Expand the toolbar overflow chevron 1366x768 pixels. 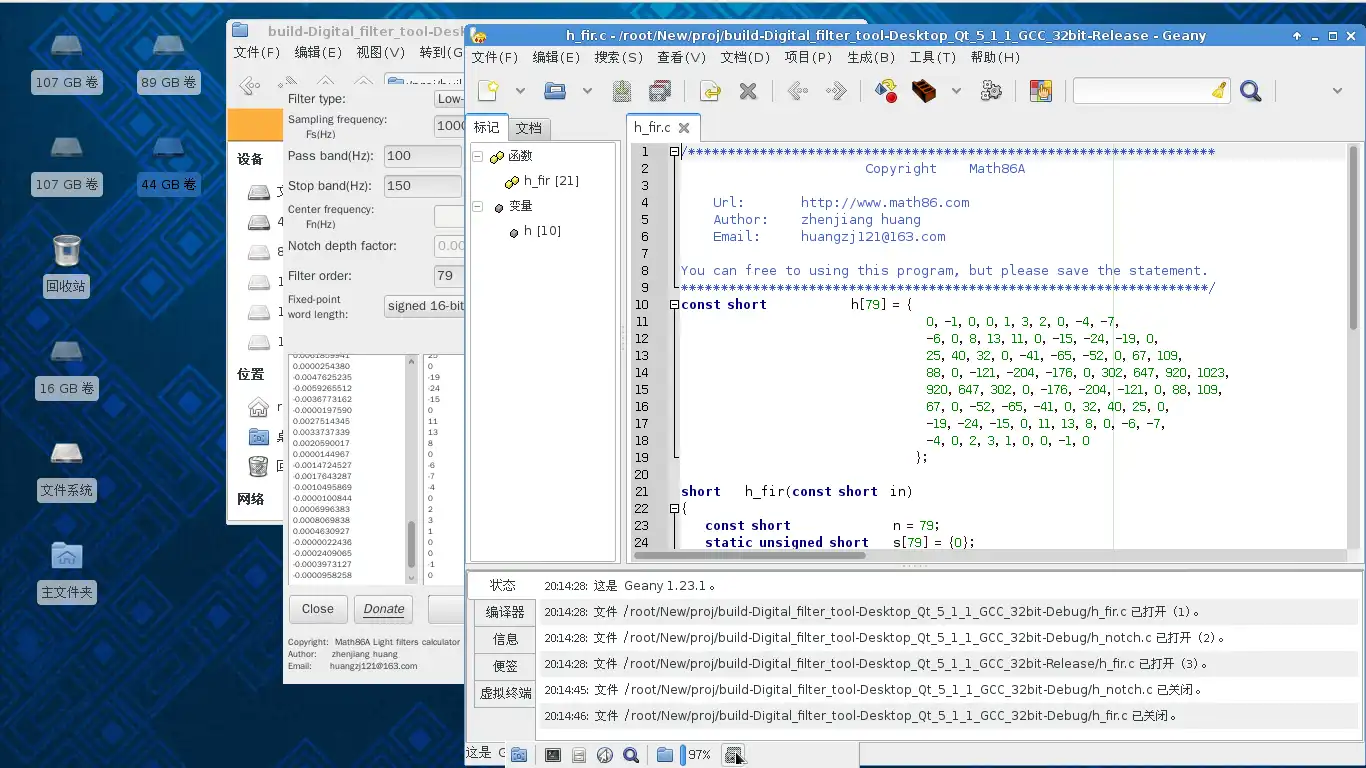(x=1338, y=91)
